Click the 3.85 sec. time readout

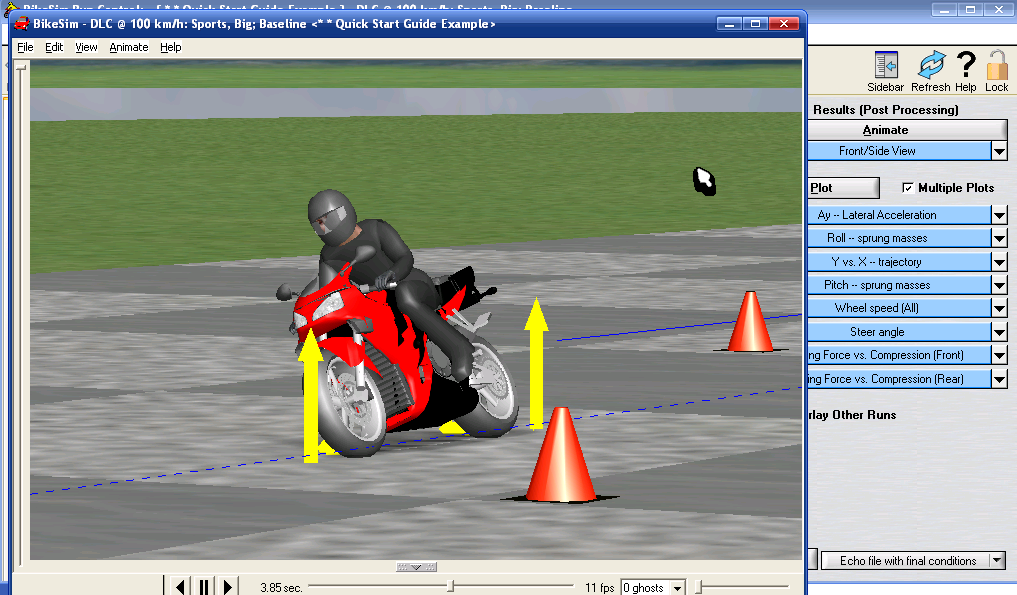click(x=281, y=588)
